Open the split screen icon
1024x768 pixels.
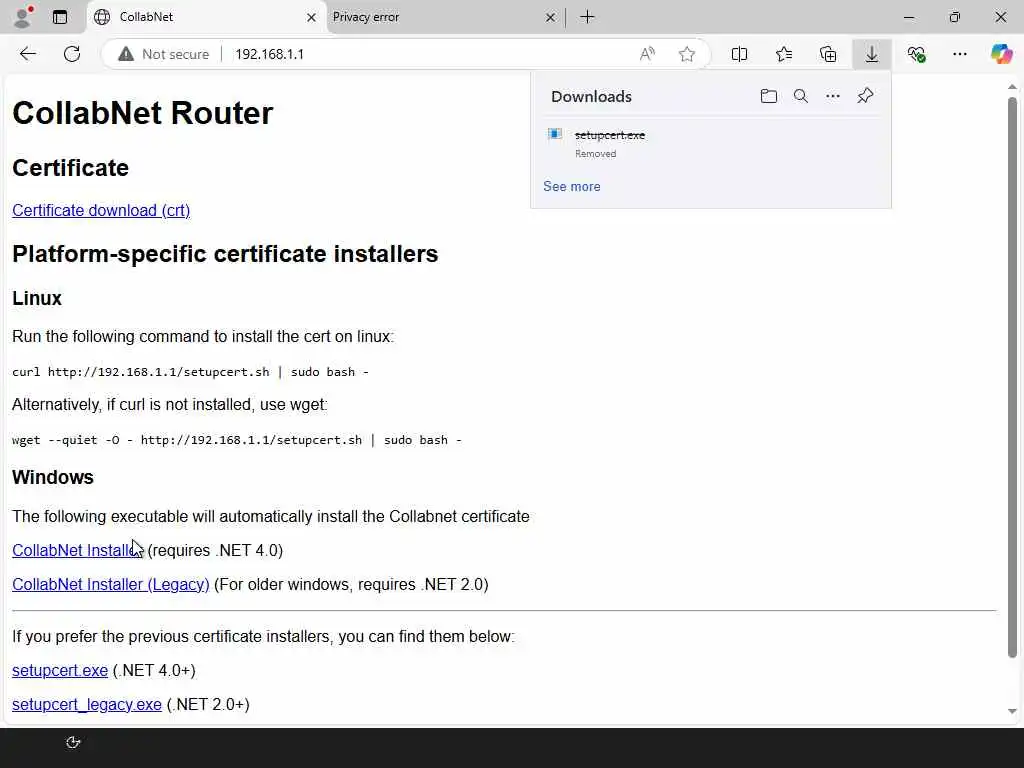(739, 54)
